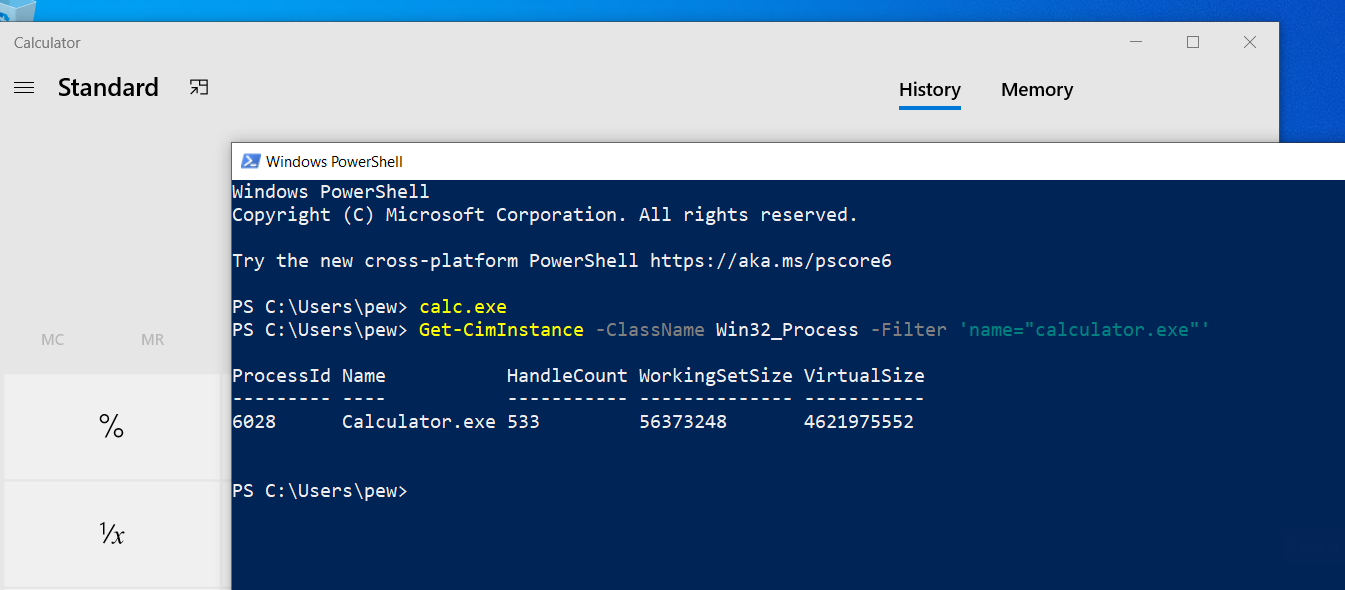Click the Copyright Microsoft Corporation line
Viewport: 1345px width, 590px height.
545,215
